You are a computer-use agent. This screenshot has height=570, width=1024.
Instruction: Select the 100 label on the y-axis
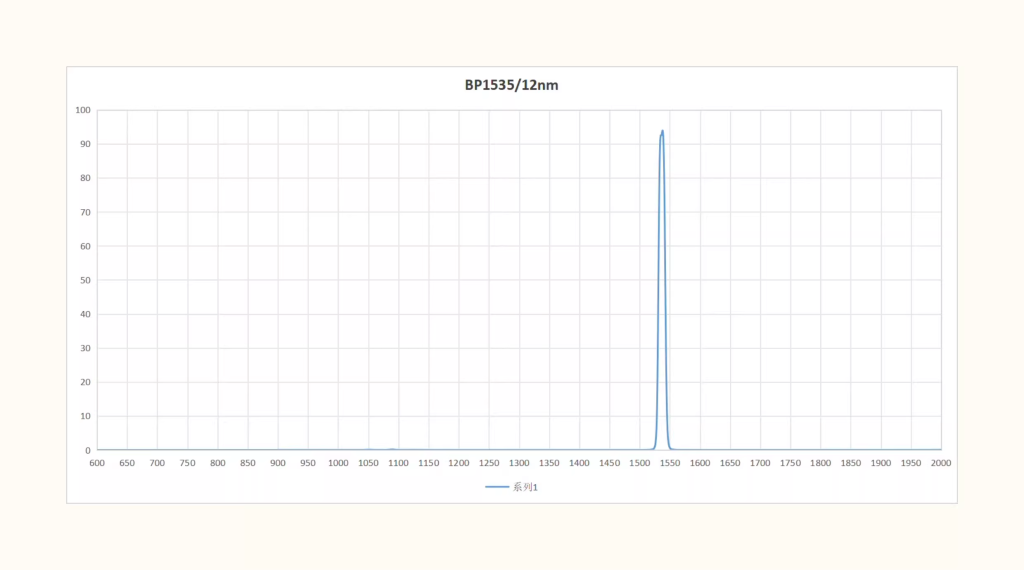(x=83, y=110)
